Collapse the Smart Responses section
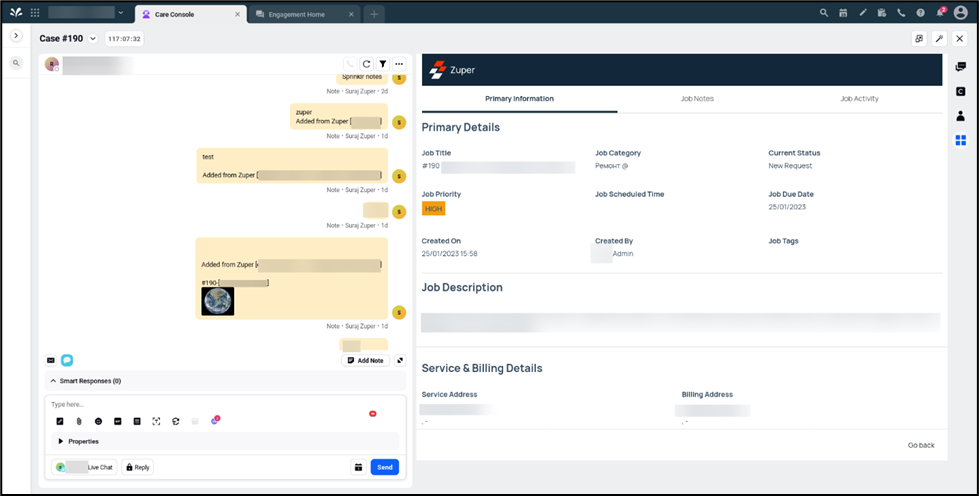 [x=52, y=381]
